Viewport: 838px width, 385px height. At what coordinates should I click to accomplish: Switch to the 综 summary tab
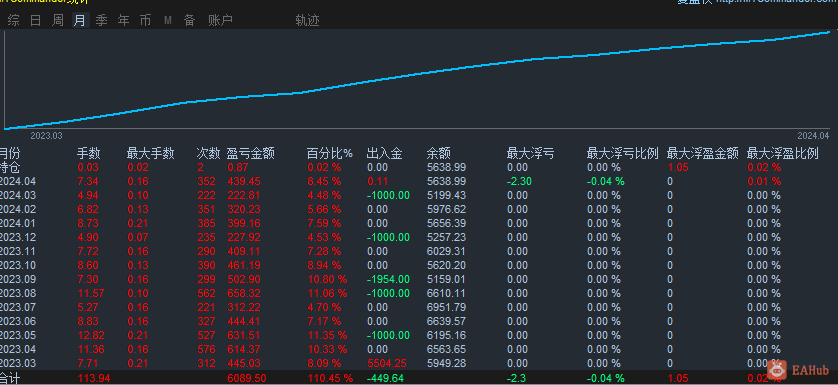coord(14,21)
